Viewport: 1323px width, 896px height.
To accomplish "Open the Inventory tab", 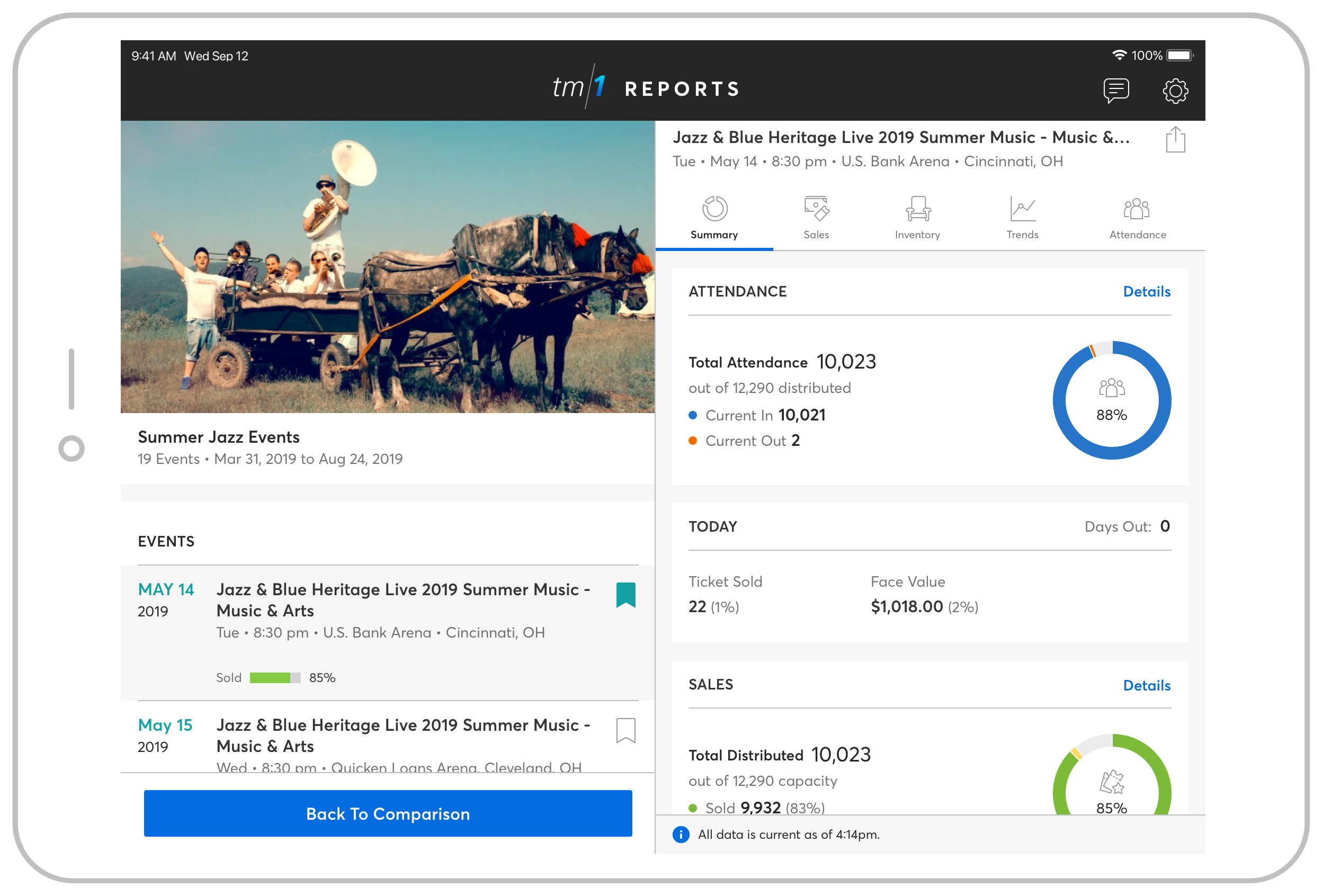I will [917, 219].
